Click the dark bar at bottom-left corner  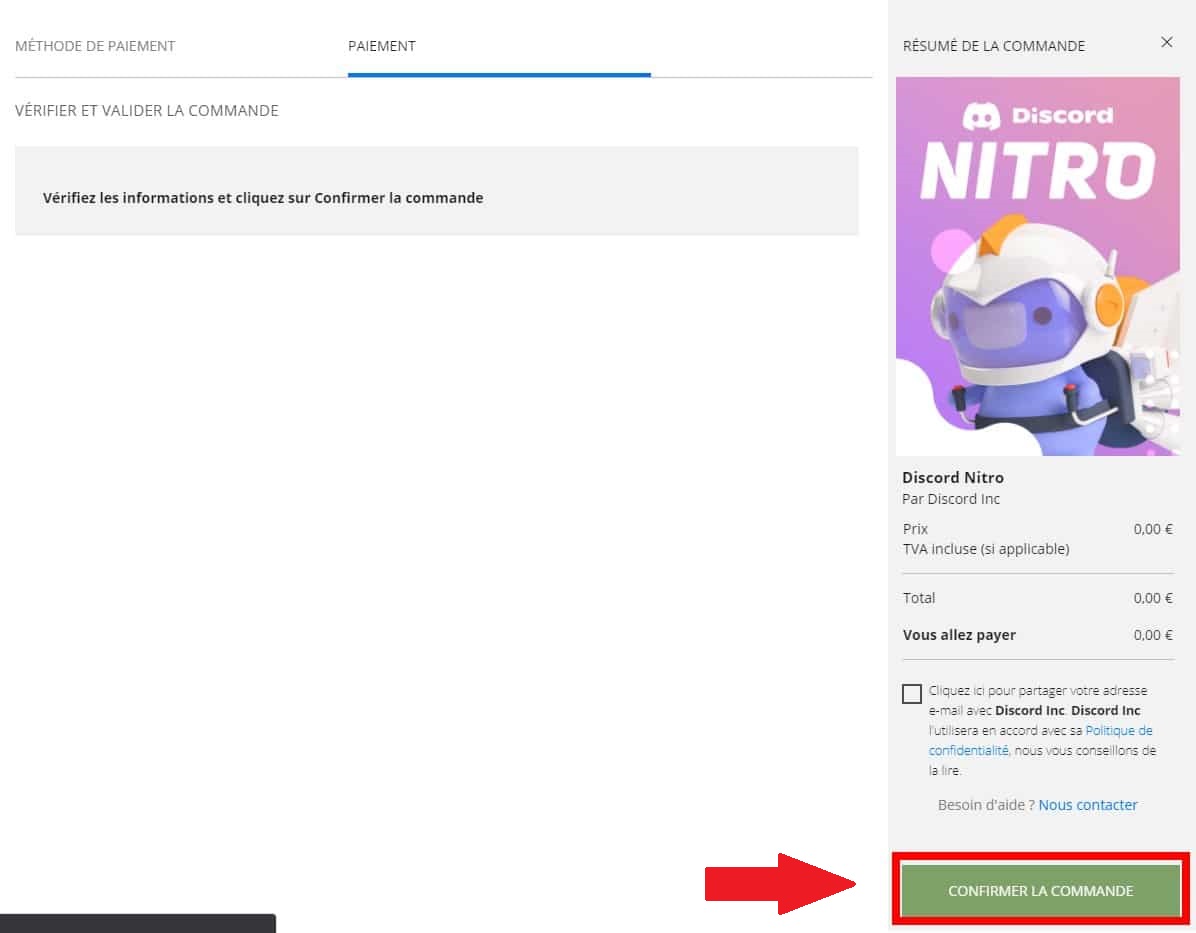137,923
